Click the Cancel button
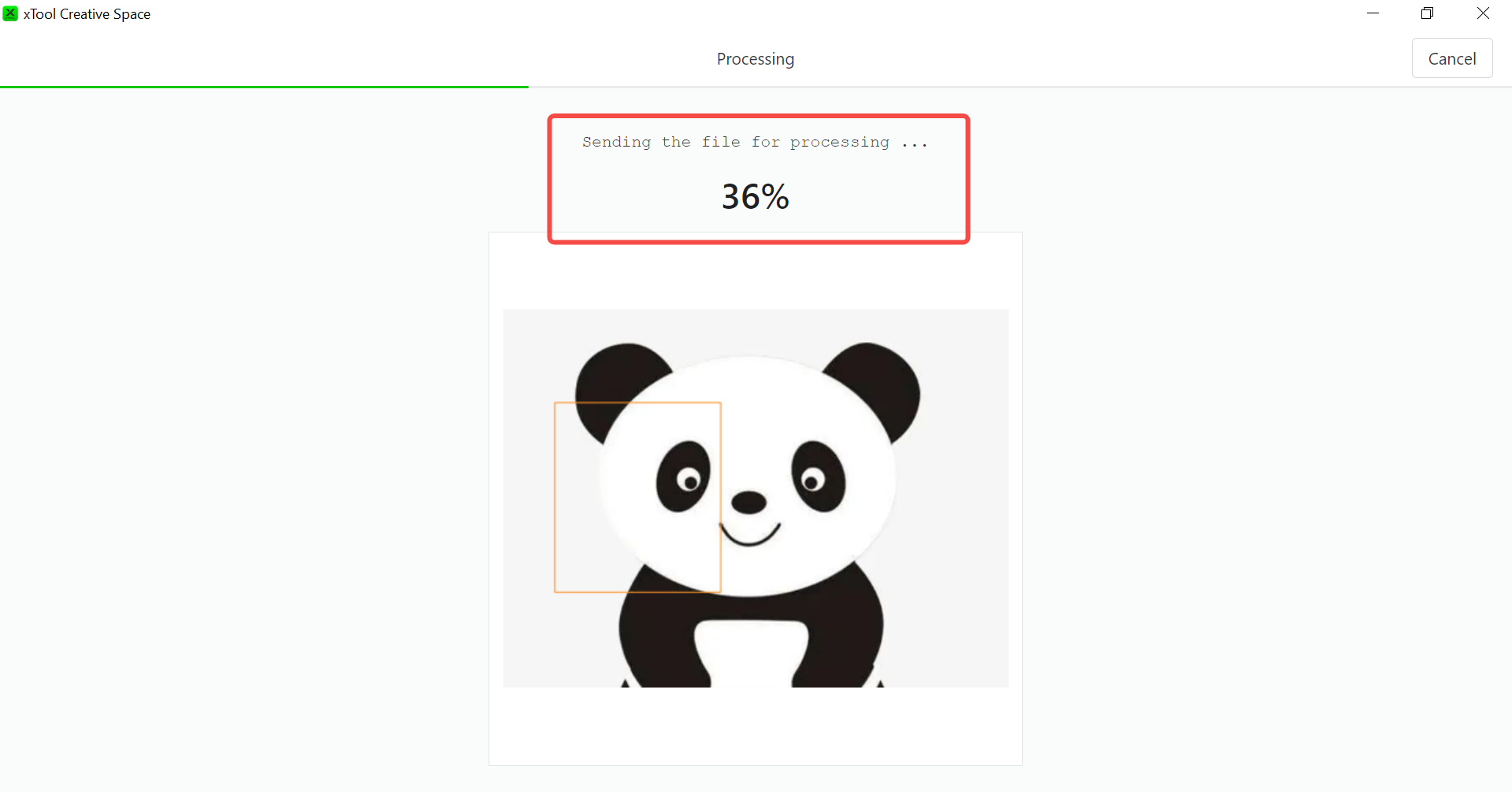 click(x=1451, y=58)
